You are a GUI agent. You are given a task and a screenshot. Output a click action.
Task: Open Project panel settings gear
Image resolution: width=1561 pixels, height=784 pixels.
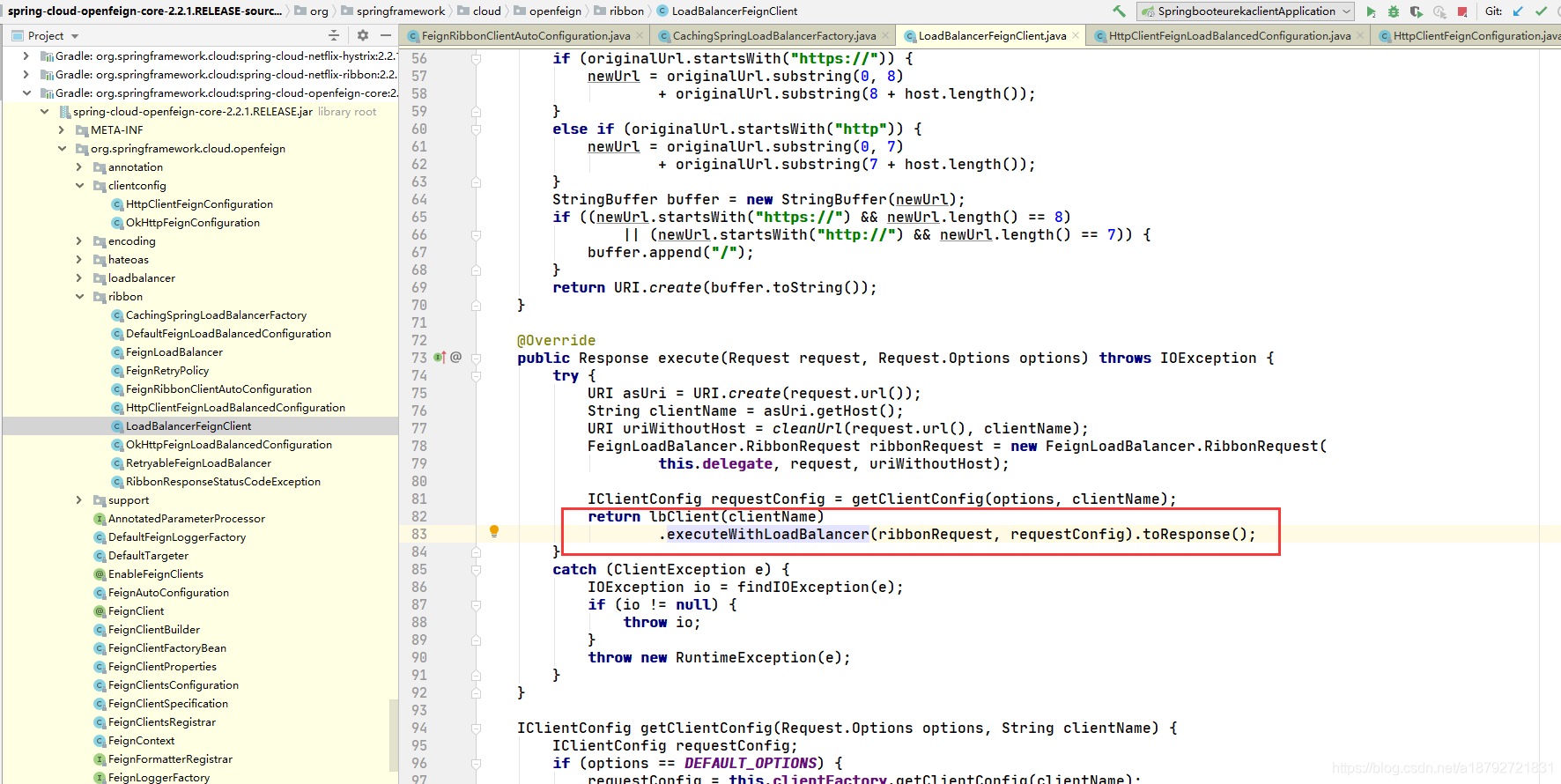(x=363, y=35)
